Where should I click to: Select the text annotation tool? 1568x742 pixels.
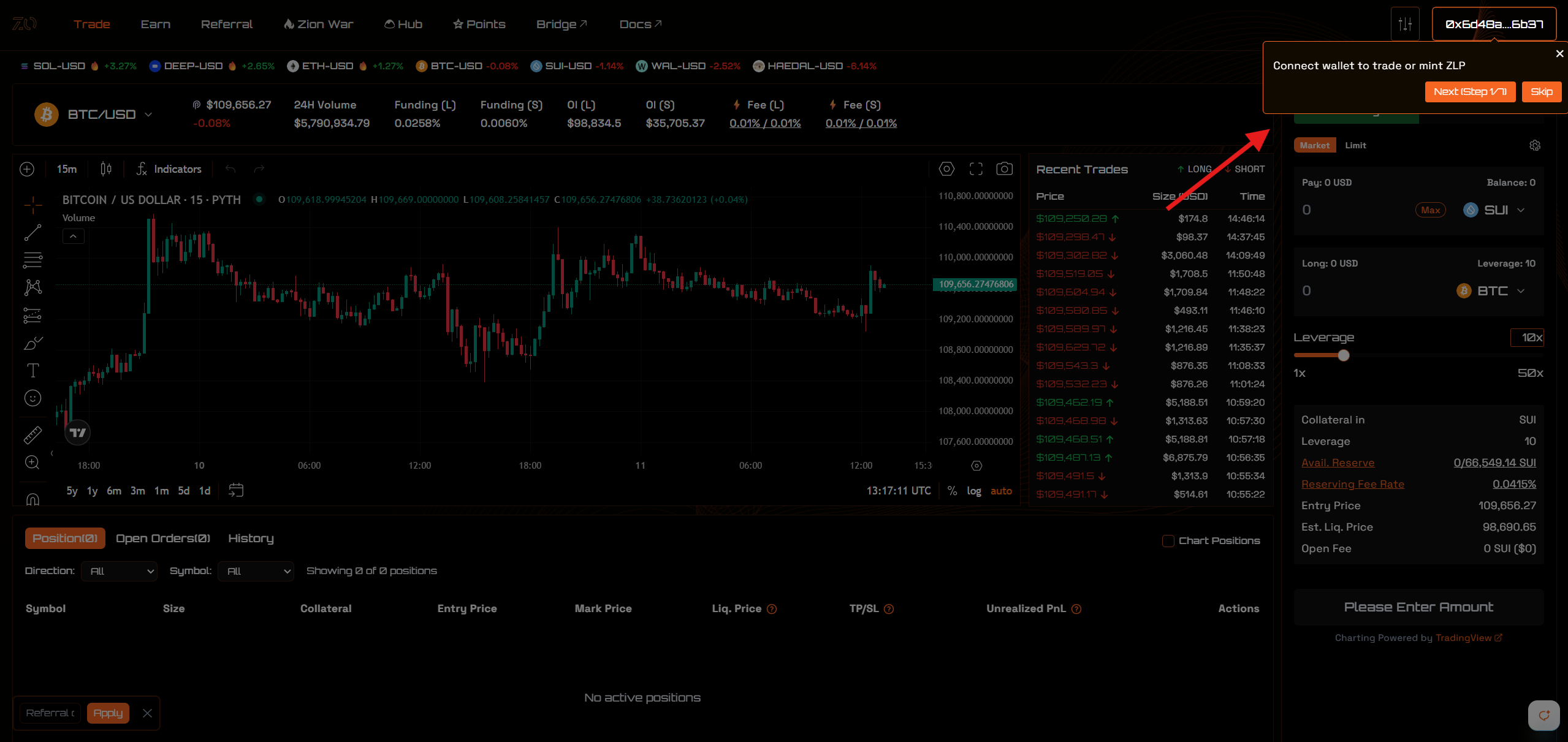pos(32,371)
